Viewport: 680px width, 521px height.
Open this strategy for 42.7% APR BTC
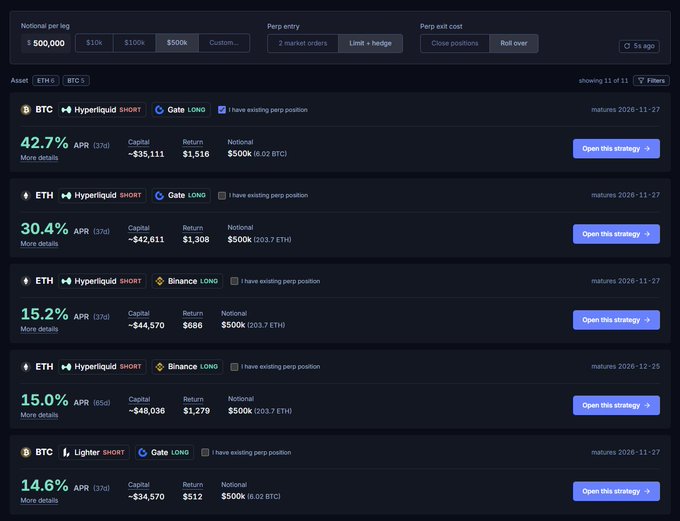[616, 149]
